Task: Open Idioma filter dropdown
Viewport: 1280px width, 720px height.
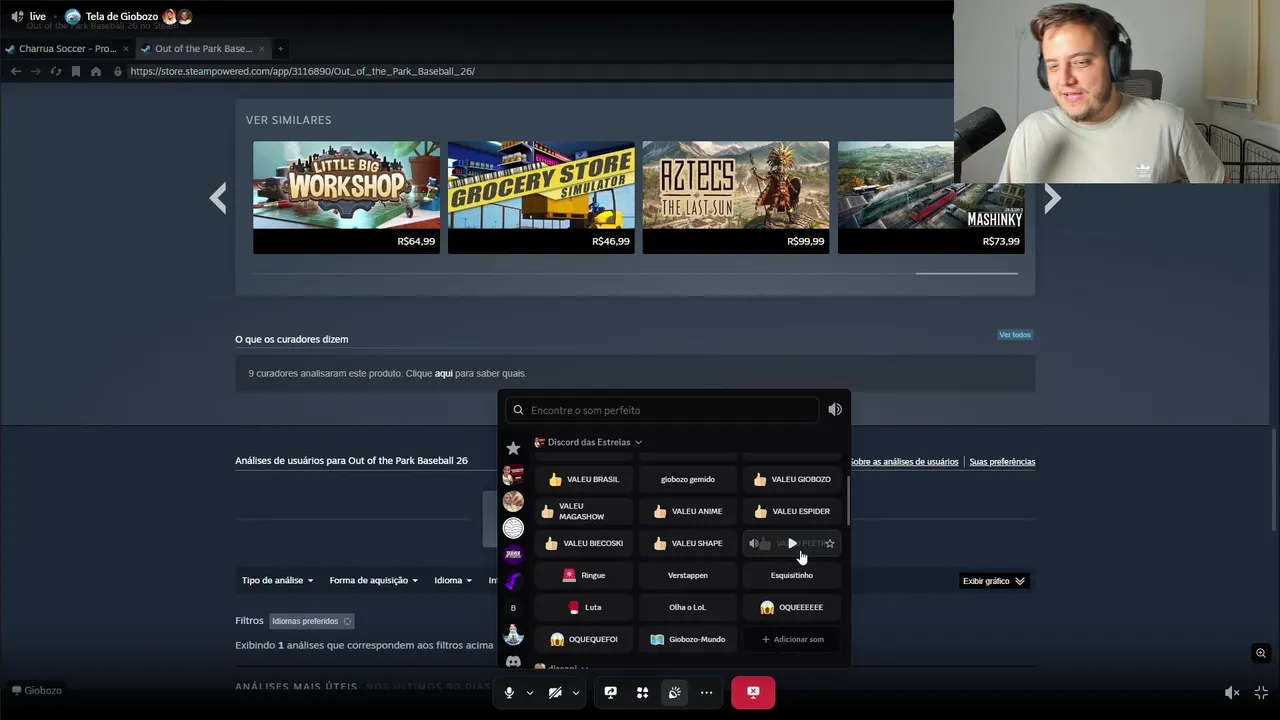Action: [x=453, y=580]
